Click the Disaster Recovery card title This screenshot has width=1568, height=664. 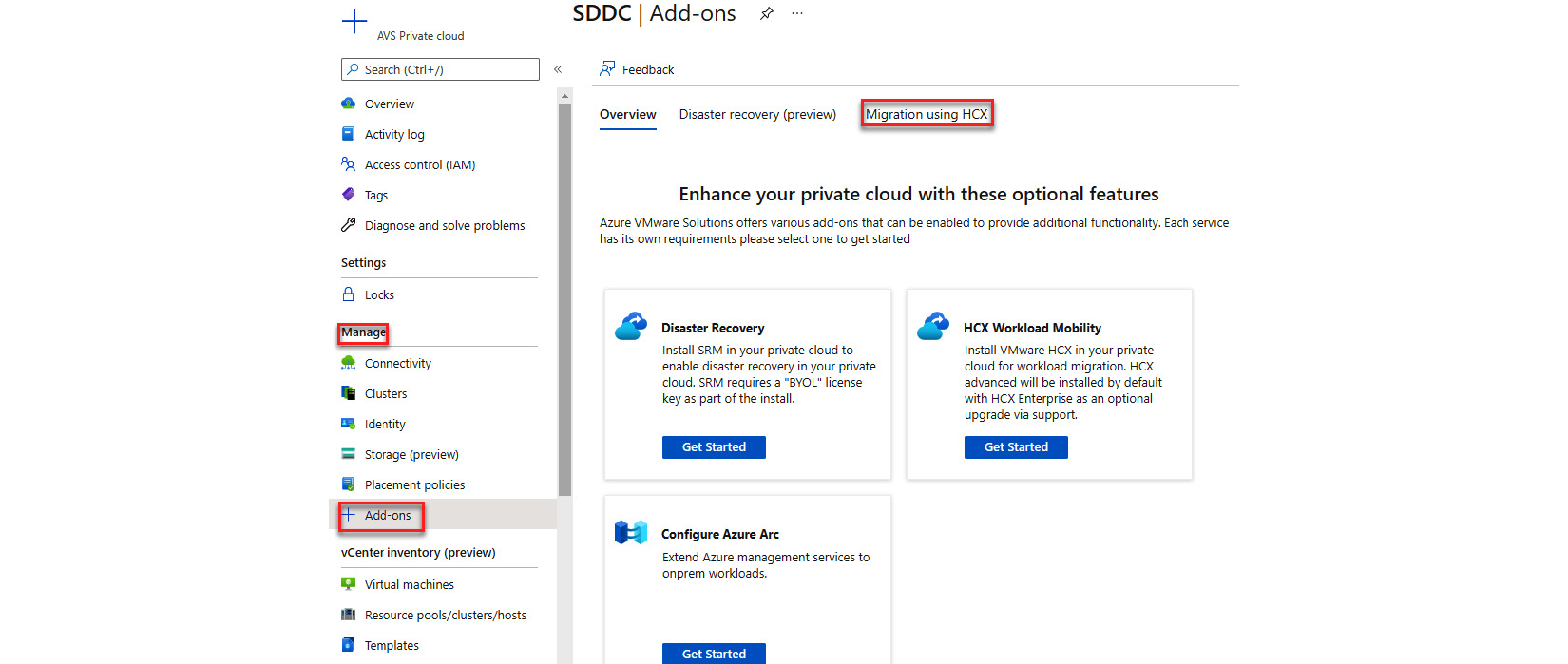713,328
